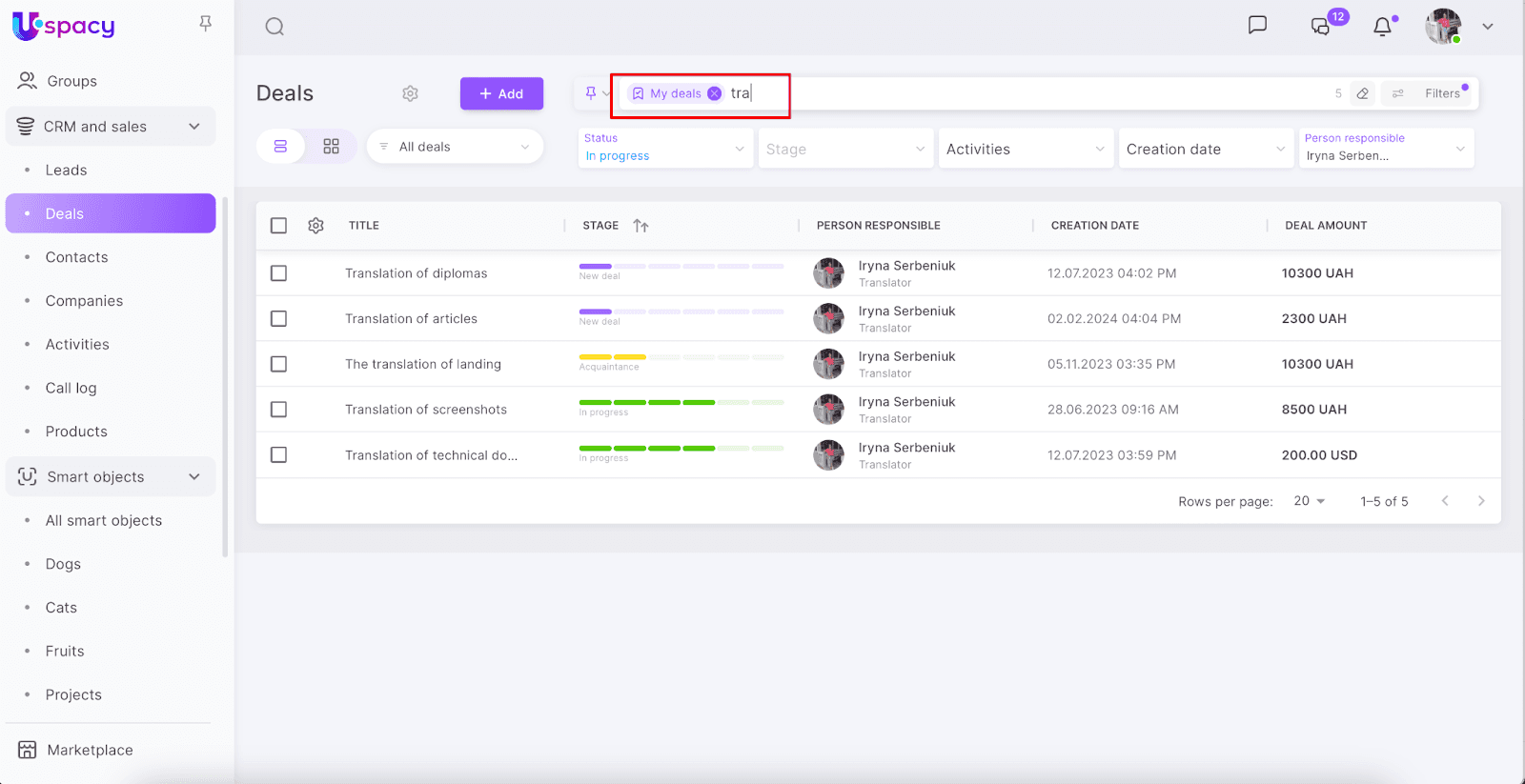Select the Translation of screenshots checkbox
The width and height of the screenshot is (1525, 784).
278,410
